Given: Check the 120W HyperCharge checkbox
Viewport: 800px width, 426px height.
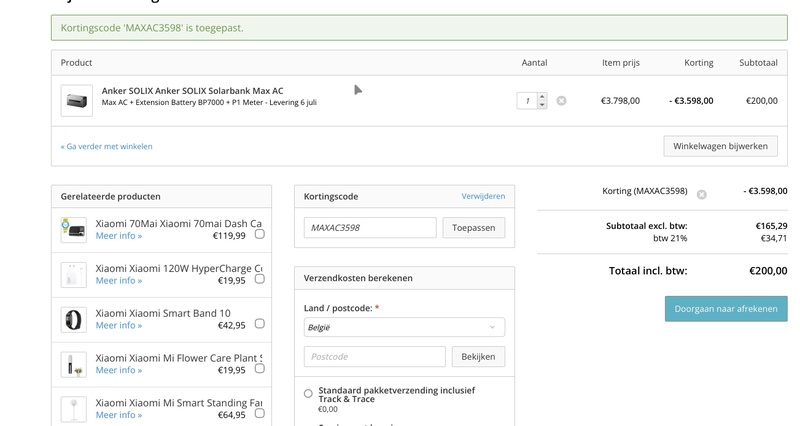Looking at the screenshot, I should click(260, 279).
